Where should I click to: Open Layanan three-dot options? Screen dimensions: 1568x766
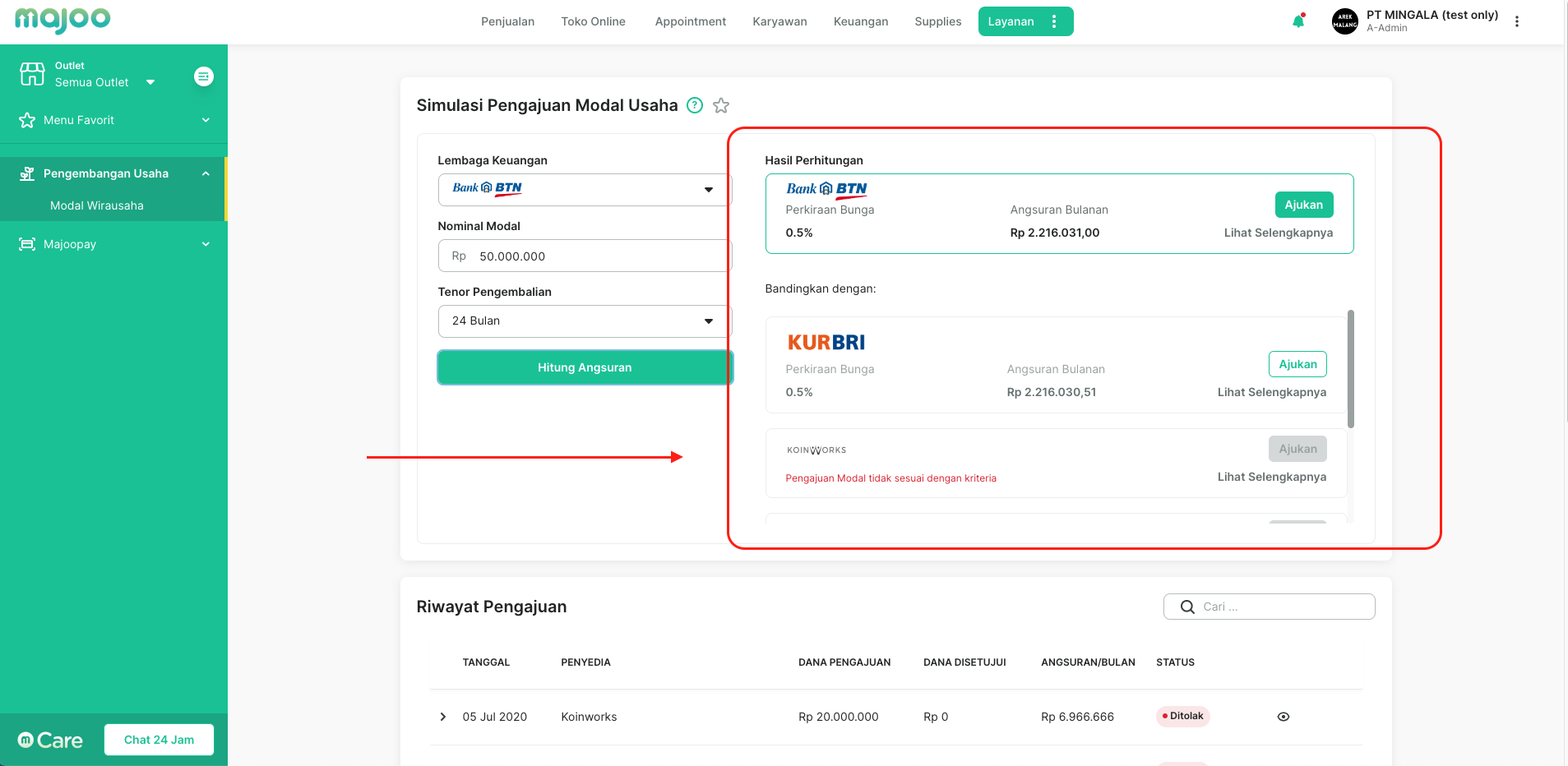coord(1054,21)
